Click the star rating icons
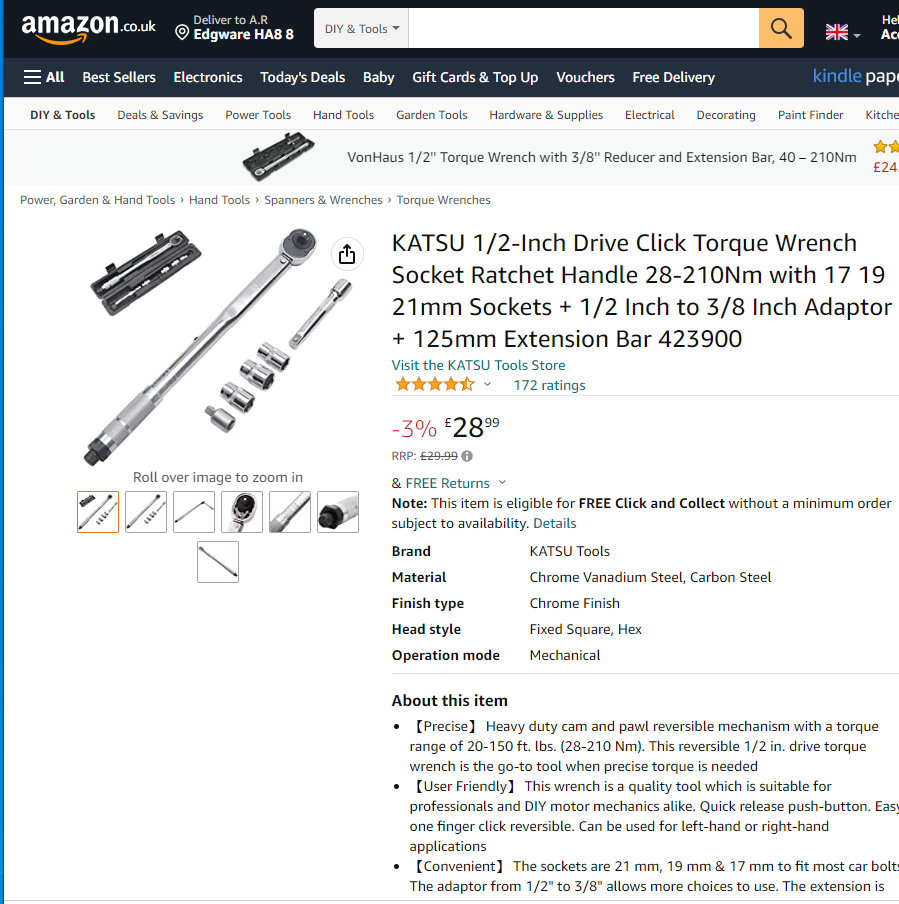The image size is (899, 904). pos(434,385)
